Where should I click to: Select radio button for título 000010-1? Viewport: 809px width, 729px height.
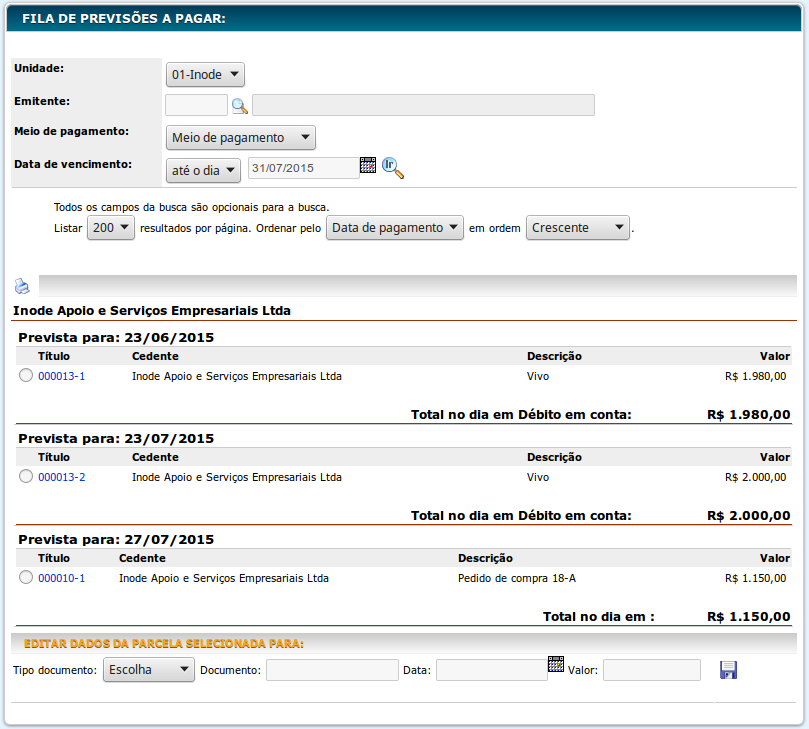tap(26, 578)
